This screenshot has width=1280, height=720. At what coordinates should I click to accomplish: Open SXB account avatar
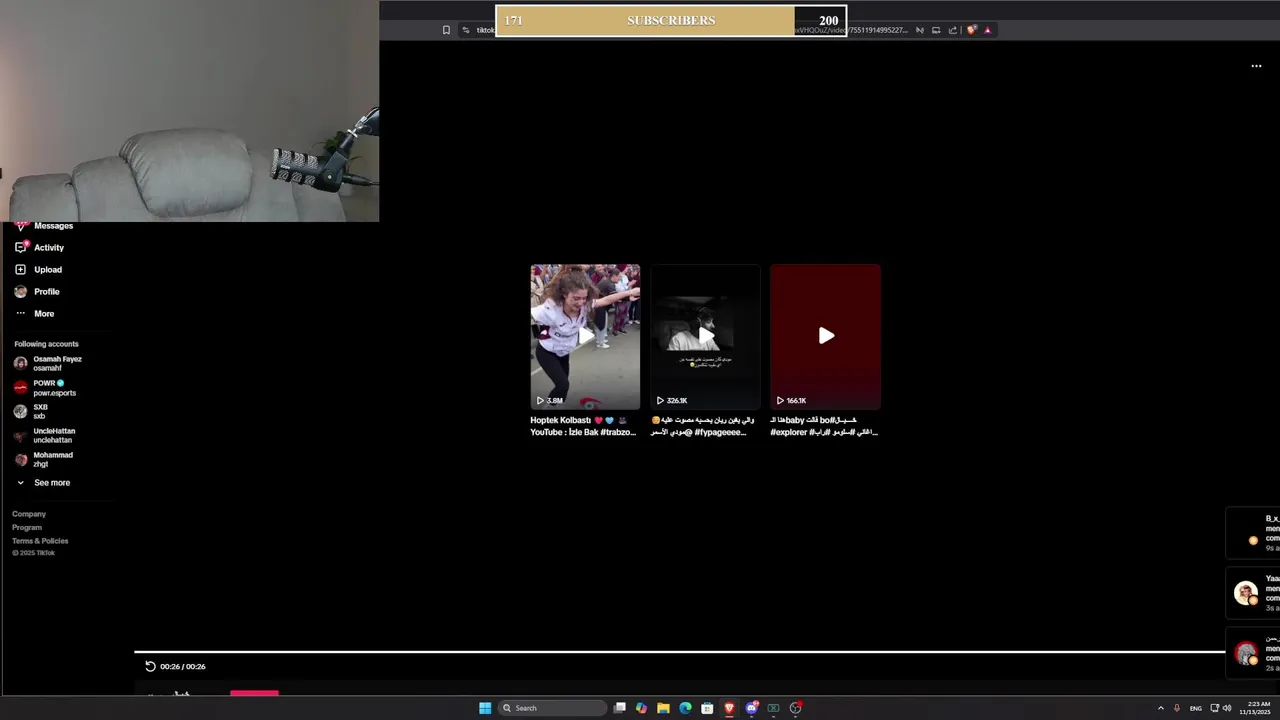coord(20,411)
